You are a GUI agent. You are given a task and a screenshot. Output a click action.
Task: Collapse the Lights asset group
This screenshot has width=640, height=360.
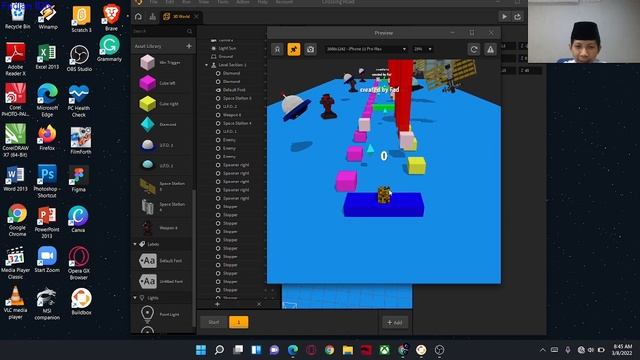135,298
